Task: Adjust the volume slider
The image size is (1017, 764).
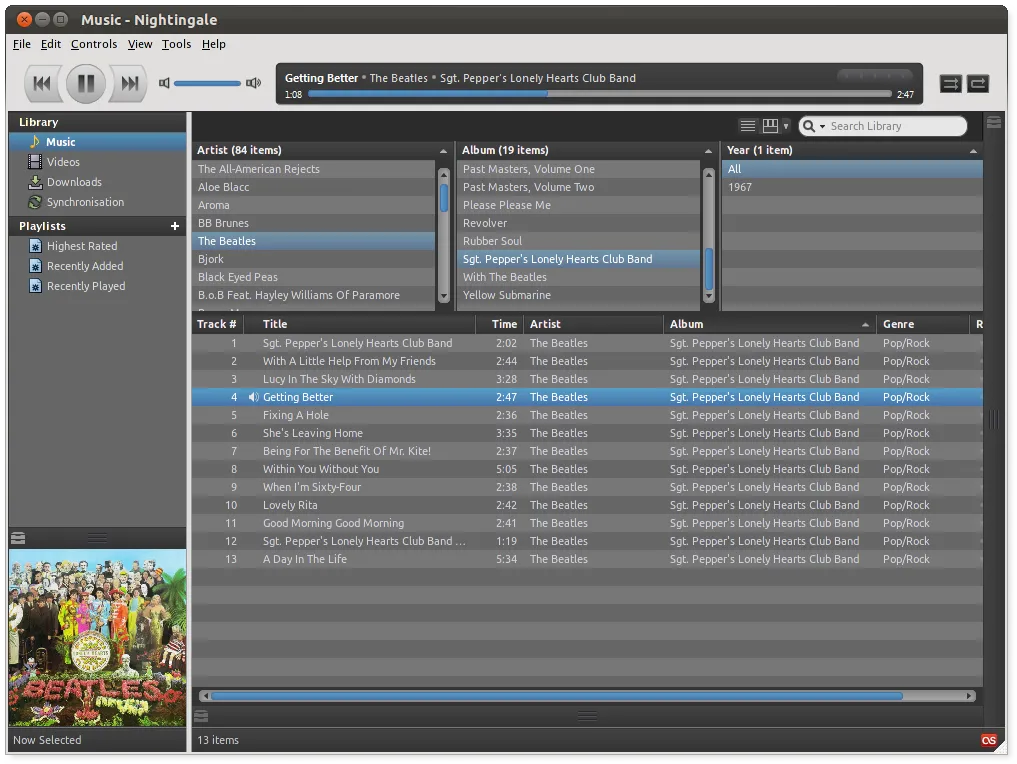Action: coord(207,83)
